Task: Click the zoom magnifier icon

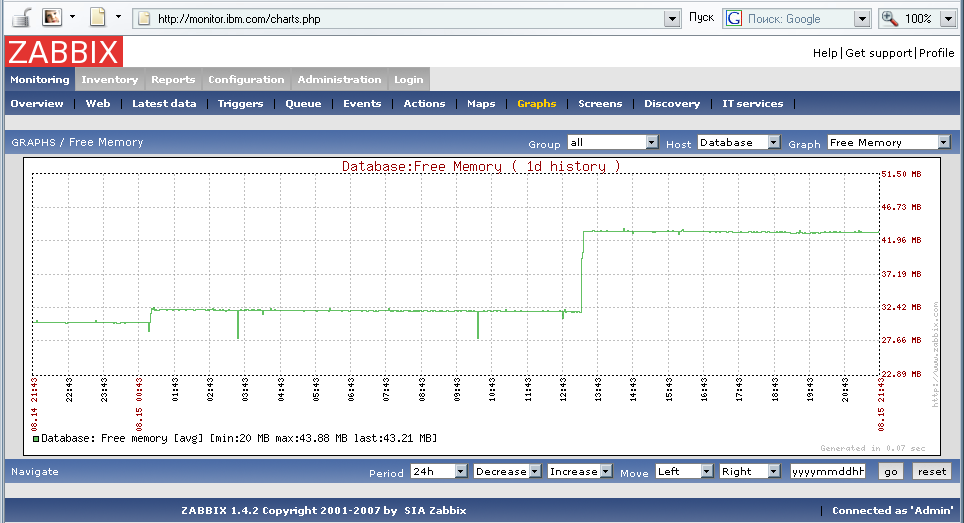Action: pyautogui.click(x=889, y=18)
